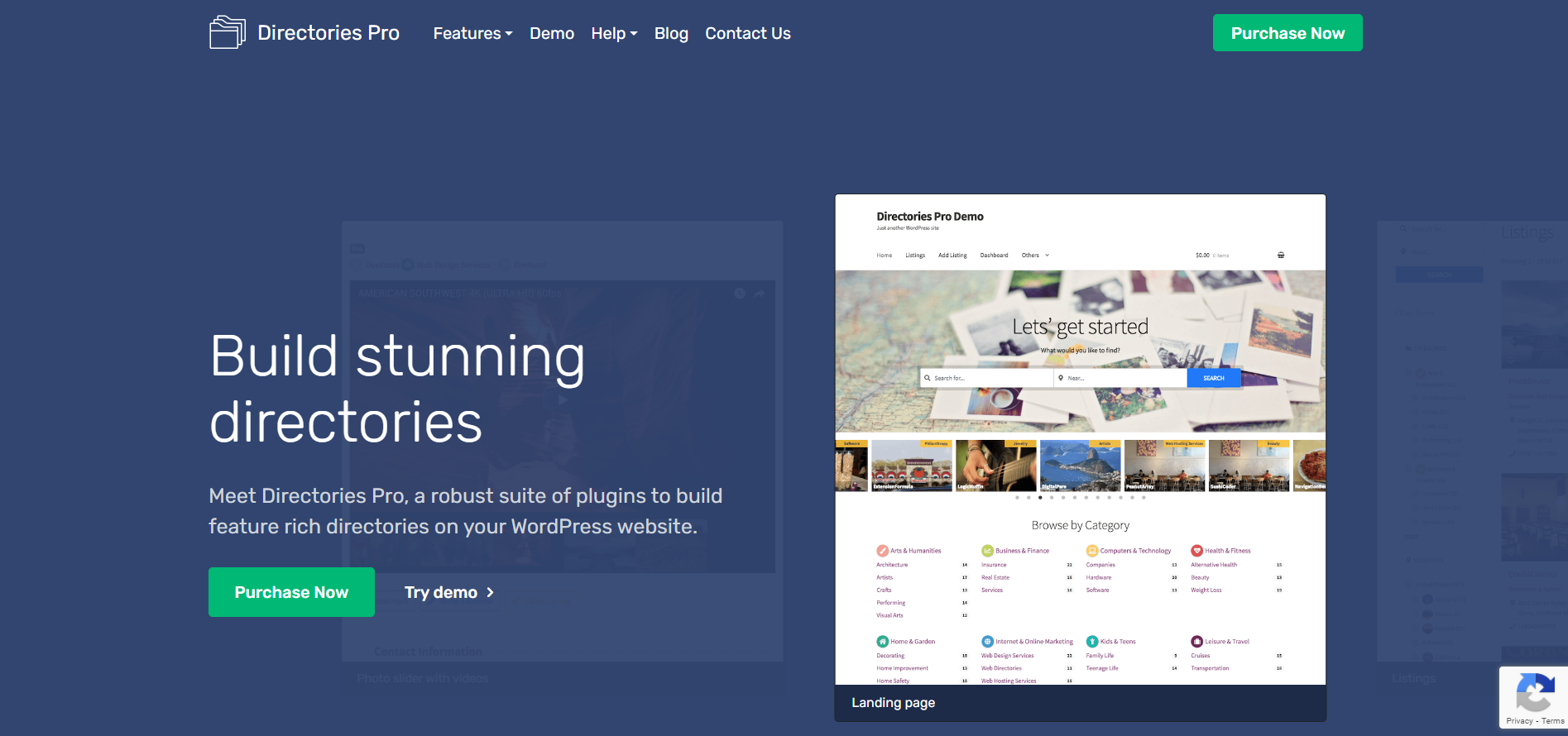The width and height of the screenshot is (1568, 736).
Task: Click Home in the demo site menu
Action: click(885, 256)
